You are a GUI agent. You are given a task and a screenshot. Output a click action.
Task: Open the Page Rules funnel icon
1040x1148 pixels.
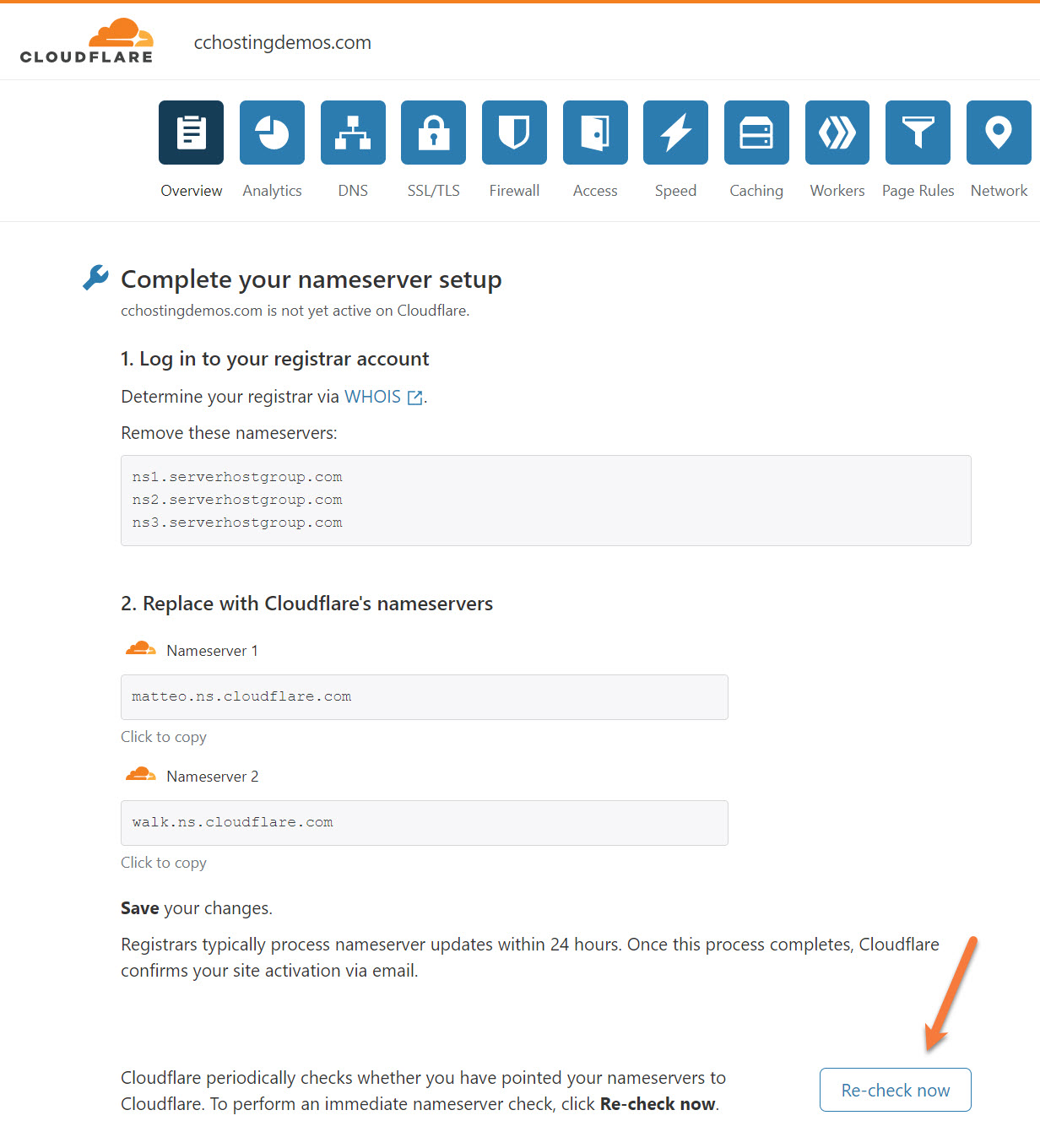click(x=918, y=133)
